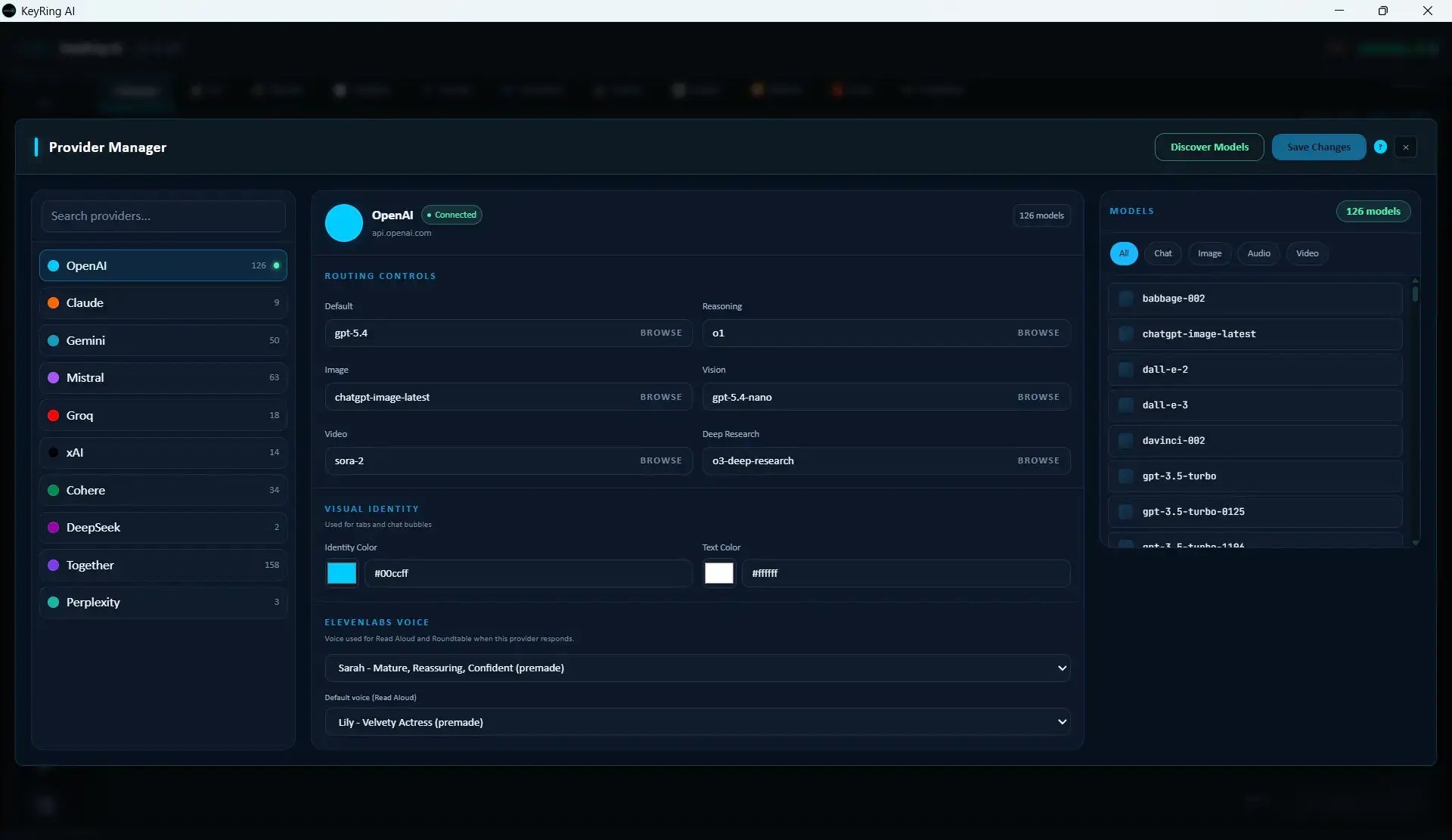The image size is (1452, 840).
Task: Select the Gemini provider row
Action: (x=163, y=340)
